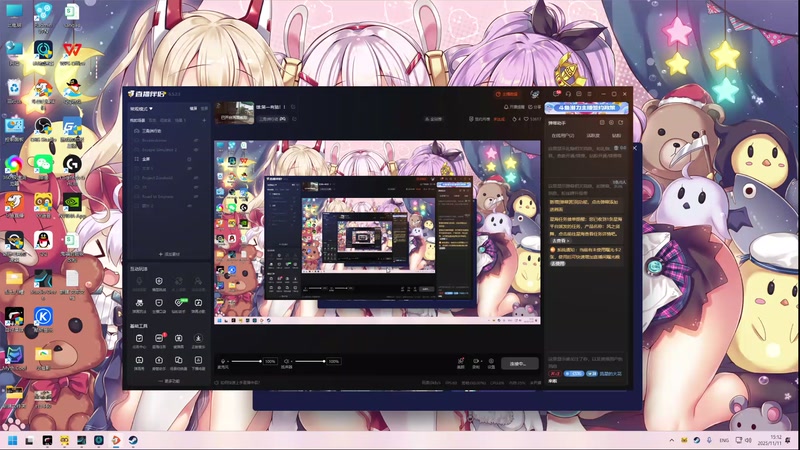Show hidden system tray icons chevron
The width and height of the screenshot is (800, 450).
pyautogui.click(x=671, y=440)
